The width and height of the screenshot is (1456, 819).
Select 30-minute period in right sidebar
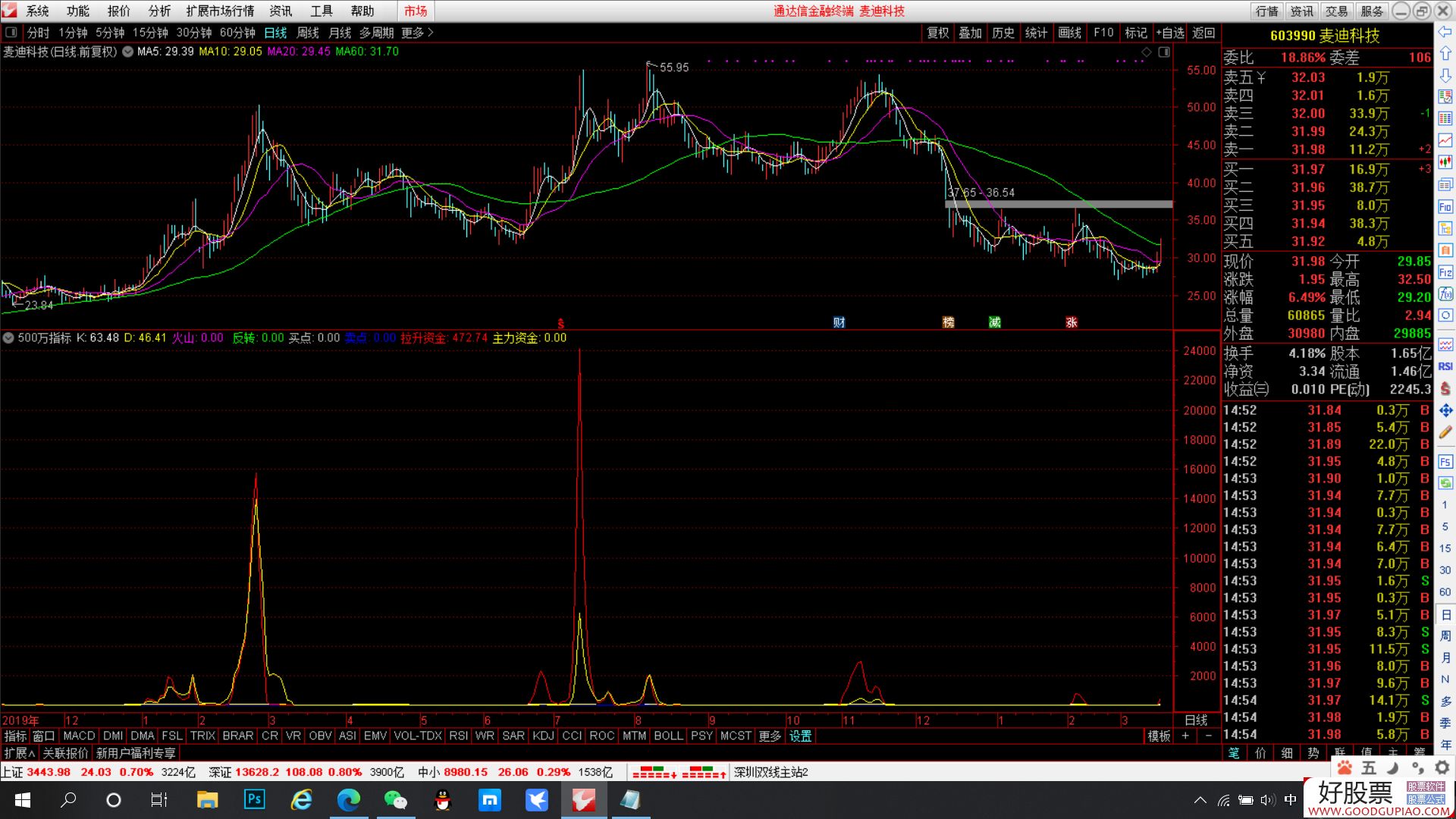tap(1445, 570)
